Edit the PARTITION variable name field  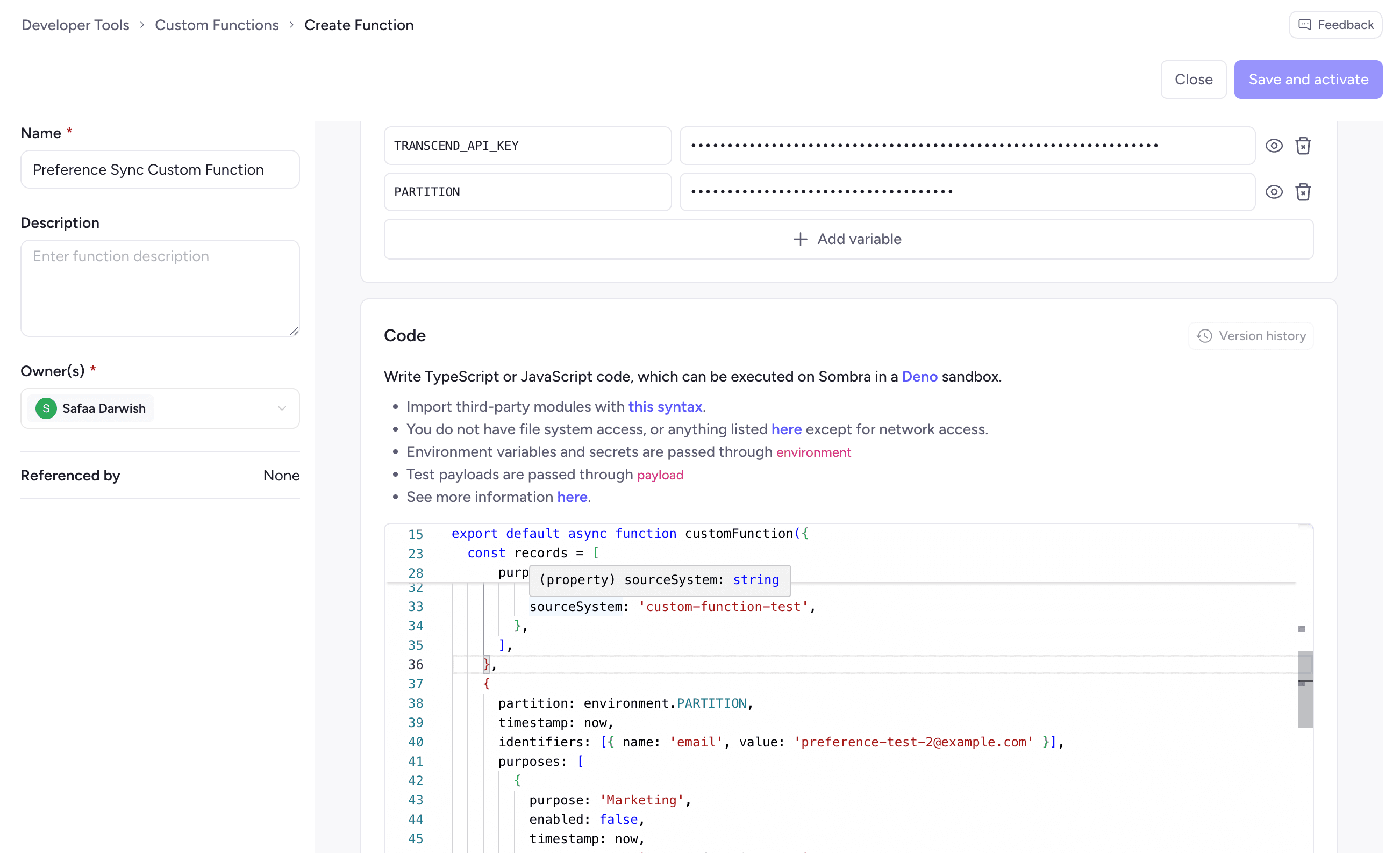point(527,192)
